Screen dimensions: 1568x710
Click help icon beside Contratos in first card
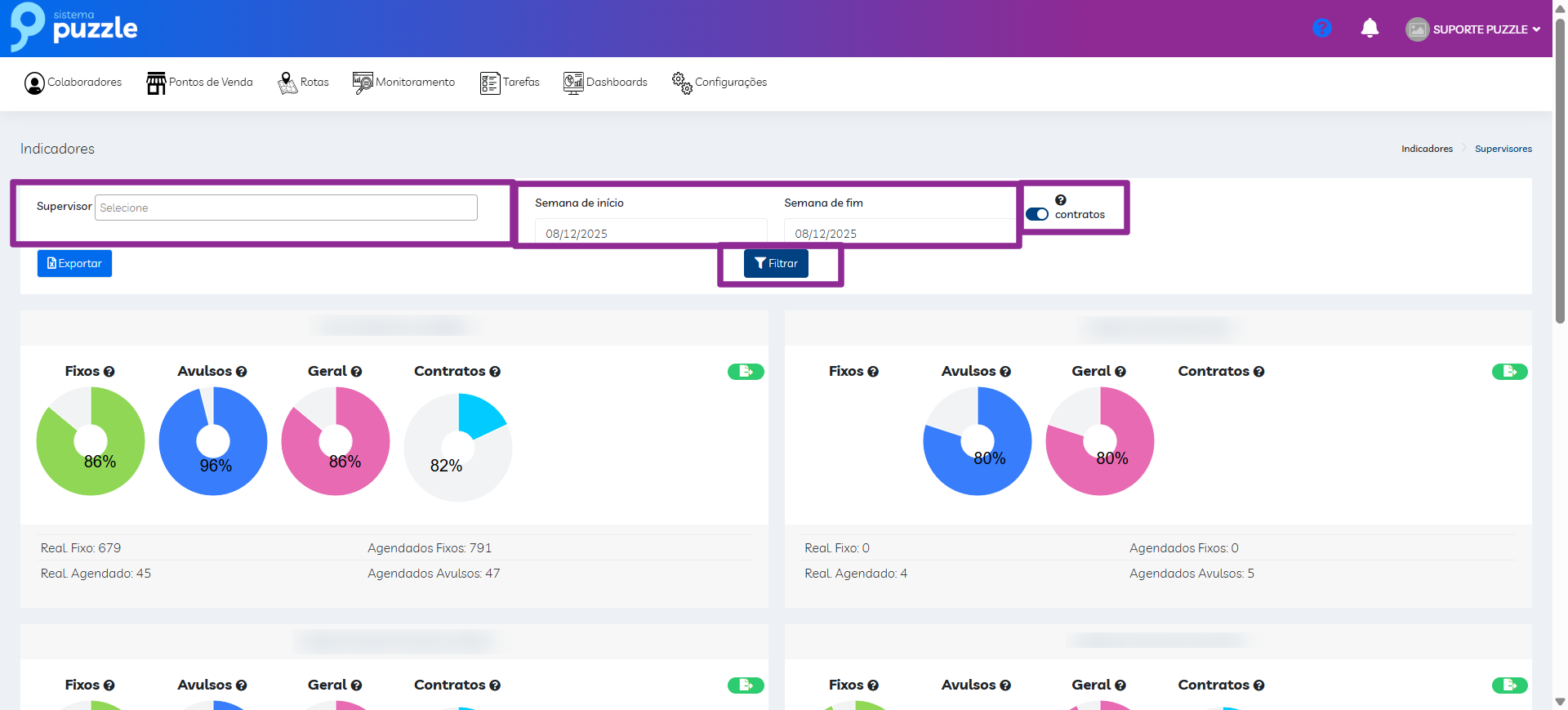495,372
